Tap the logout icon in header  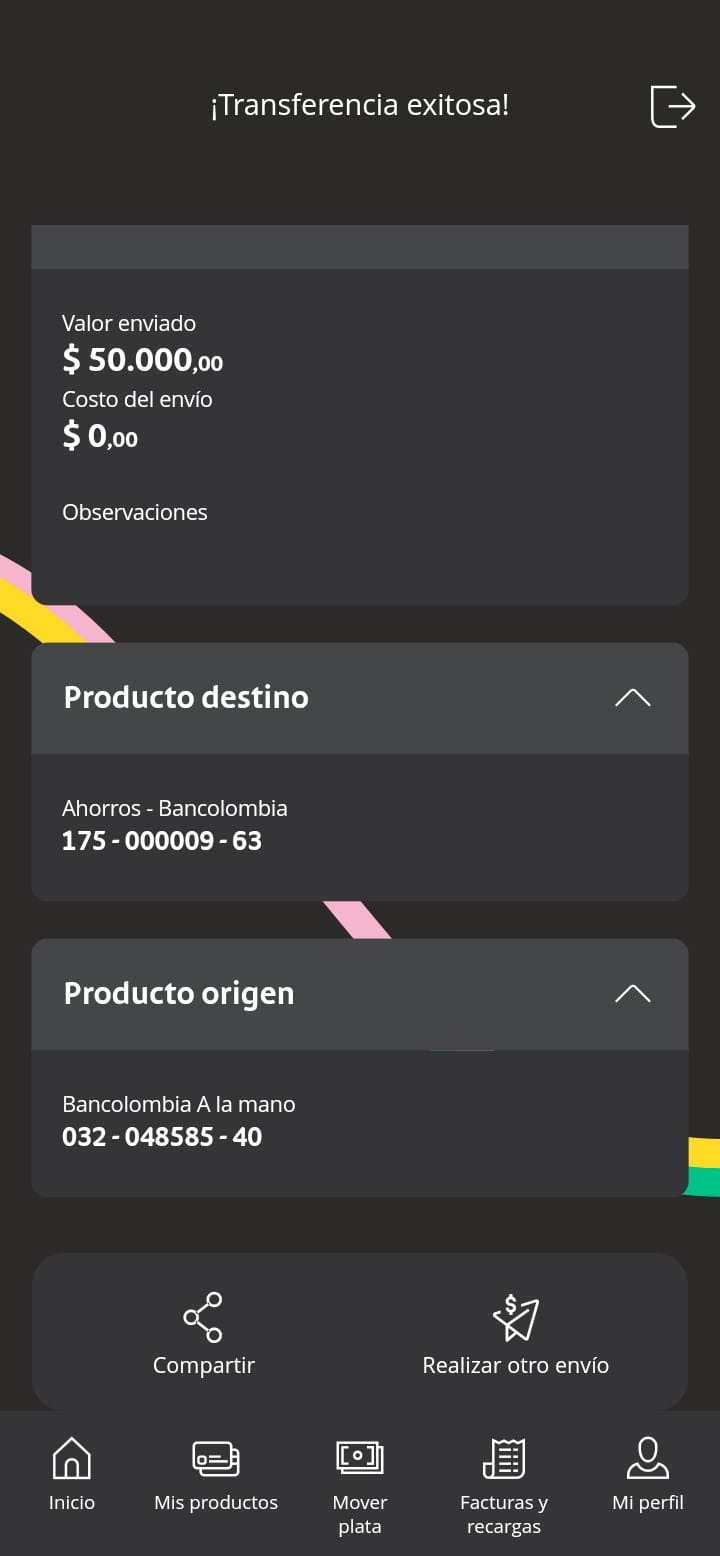(673, 106)
